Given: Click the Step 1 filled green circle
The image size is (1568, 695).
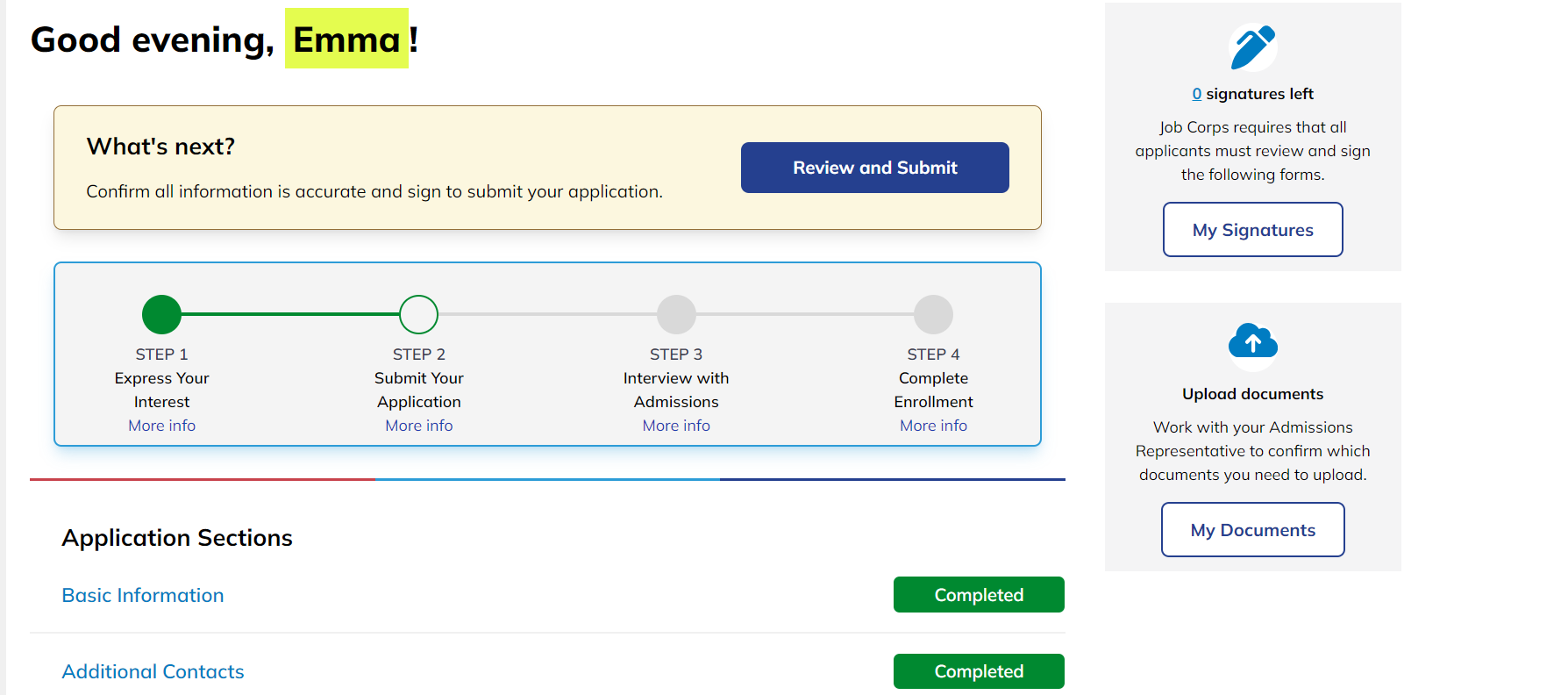Looking at the screenshot, I should (x=161, y=314).
